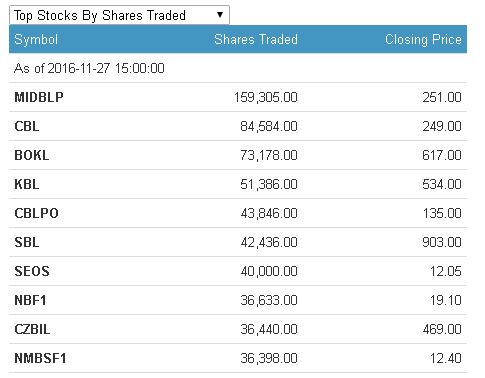Select the CBLPO symbol link
Viewport: 485px width, 378px height.
click(x=36, y=213)
